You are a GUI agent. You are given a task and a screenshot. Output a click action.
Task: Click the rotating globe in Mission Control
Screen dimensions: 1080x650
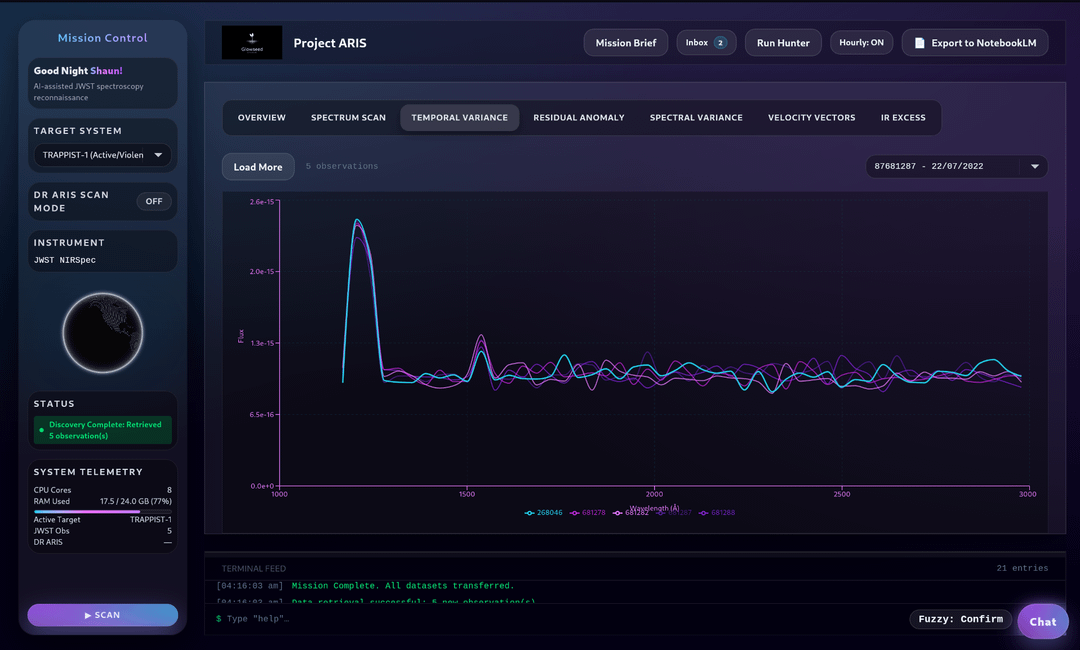click(103, 333)
